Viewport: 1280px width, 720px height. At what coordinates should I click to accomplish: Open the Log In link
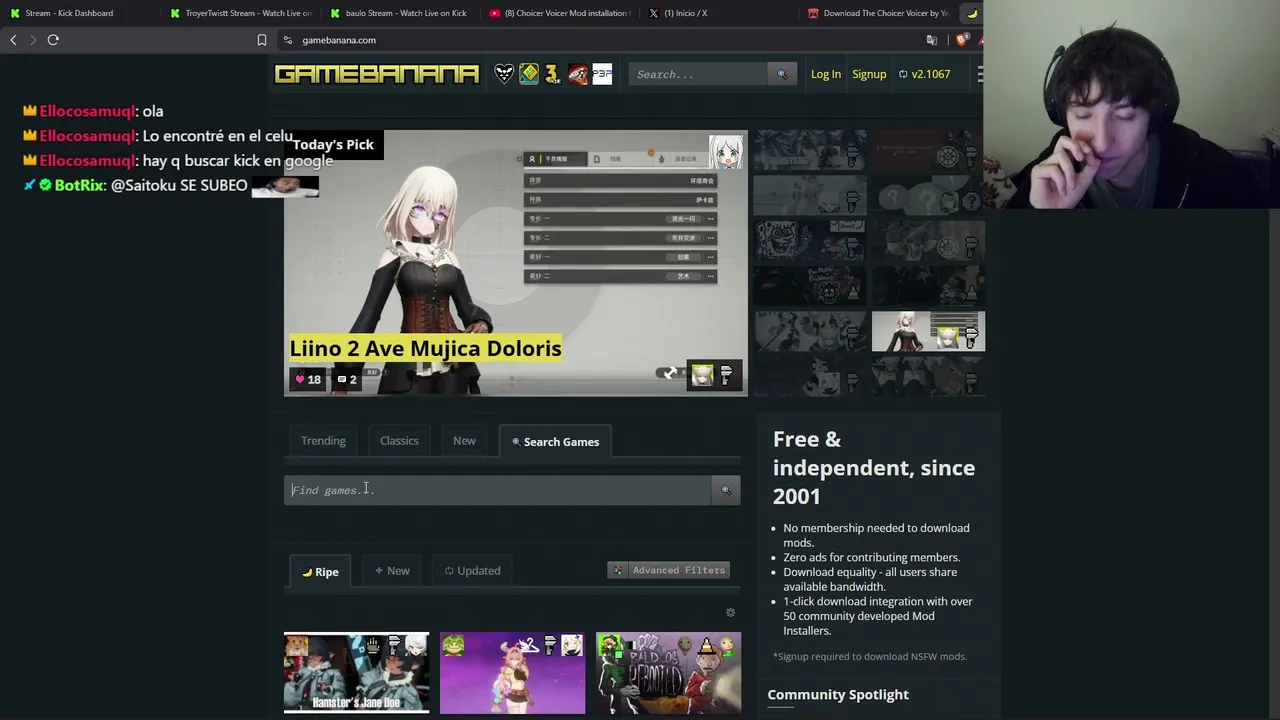tap(826, 74)
